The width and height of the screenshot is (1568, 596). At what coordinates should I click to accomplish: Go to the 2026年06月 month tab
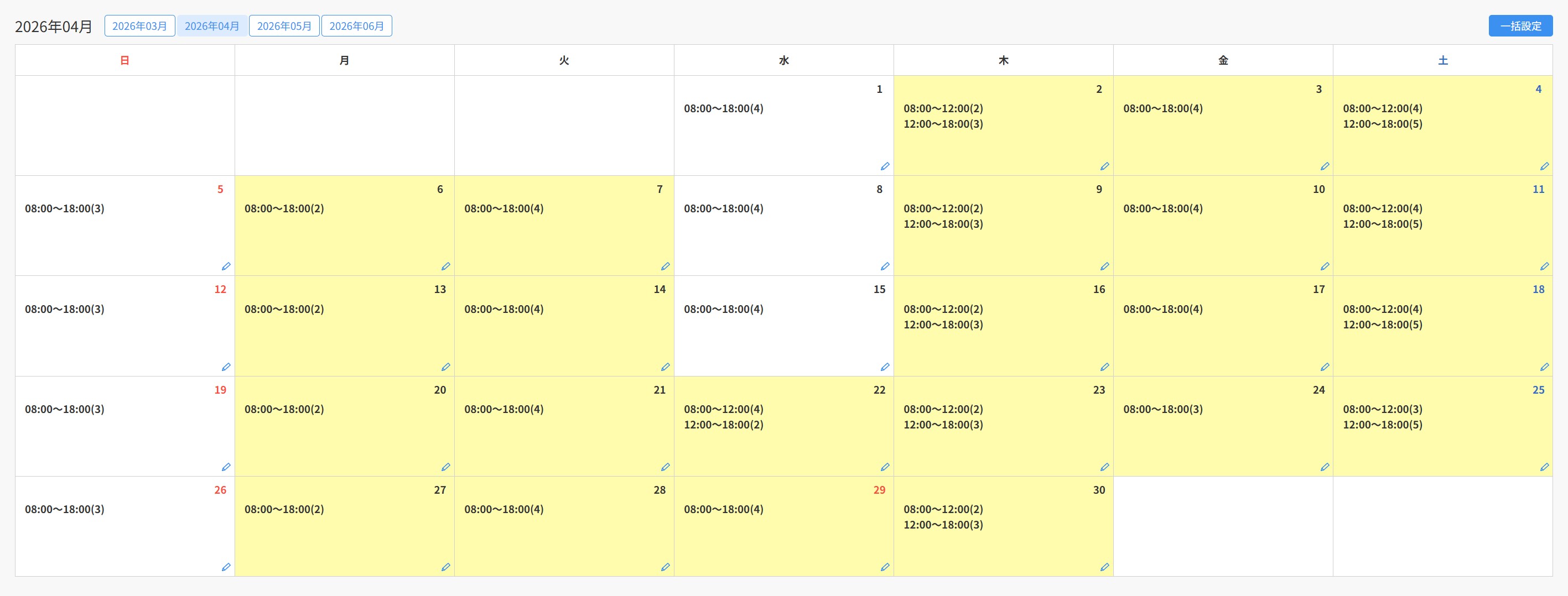tap(357, 26)
